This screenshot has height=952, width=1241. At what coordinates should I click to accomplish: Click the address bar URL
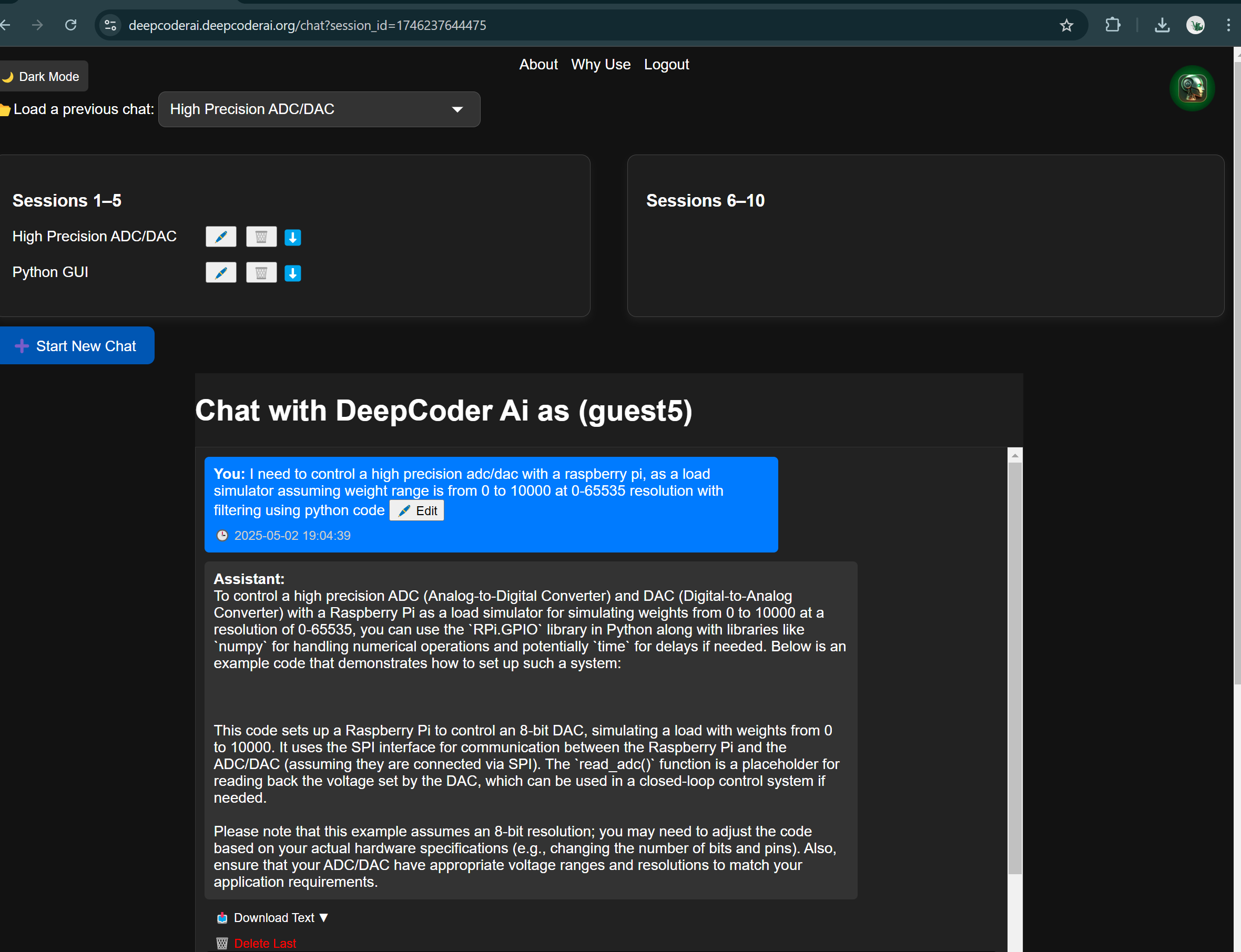coord(307,26)
